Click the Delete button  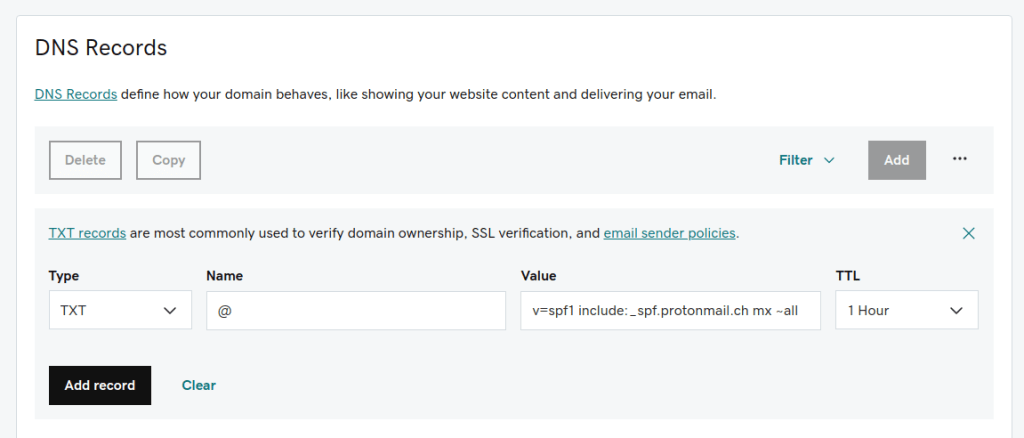[x=85, y=160]
